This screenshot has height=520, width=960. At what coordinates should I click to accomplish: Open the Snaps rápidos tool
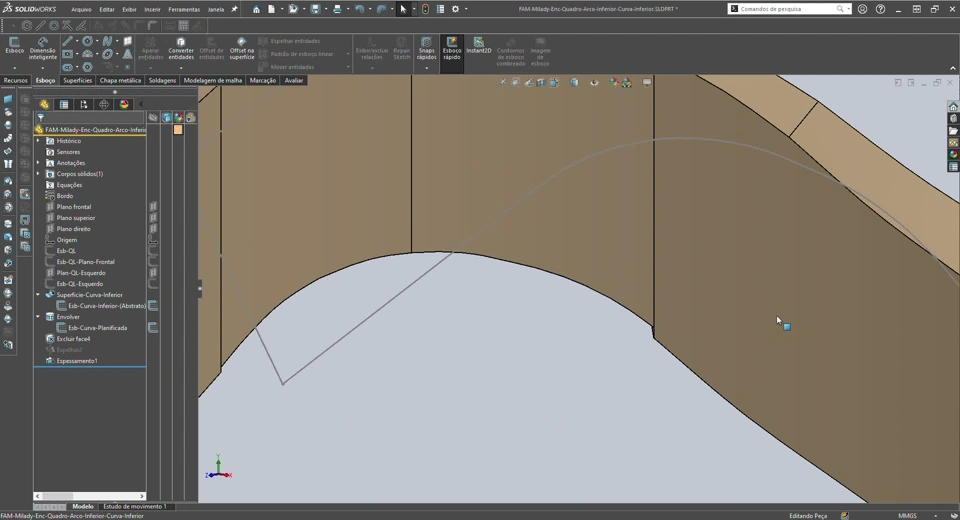(x=427, y=49)
